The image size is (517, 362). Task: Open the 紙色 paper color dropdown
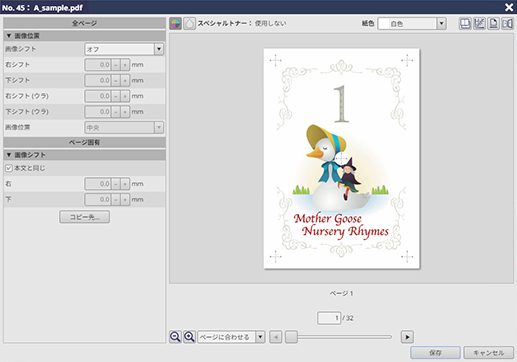click(412, 24)
